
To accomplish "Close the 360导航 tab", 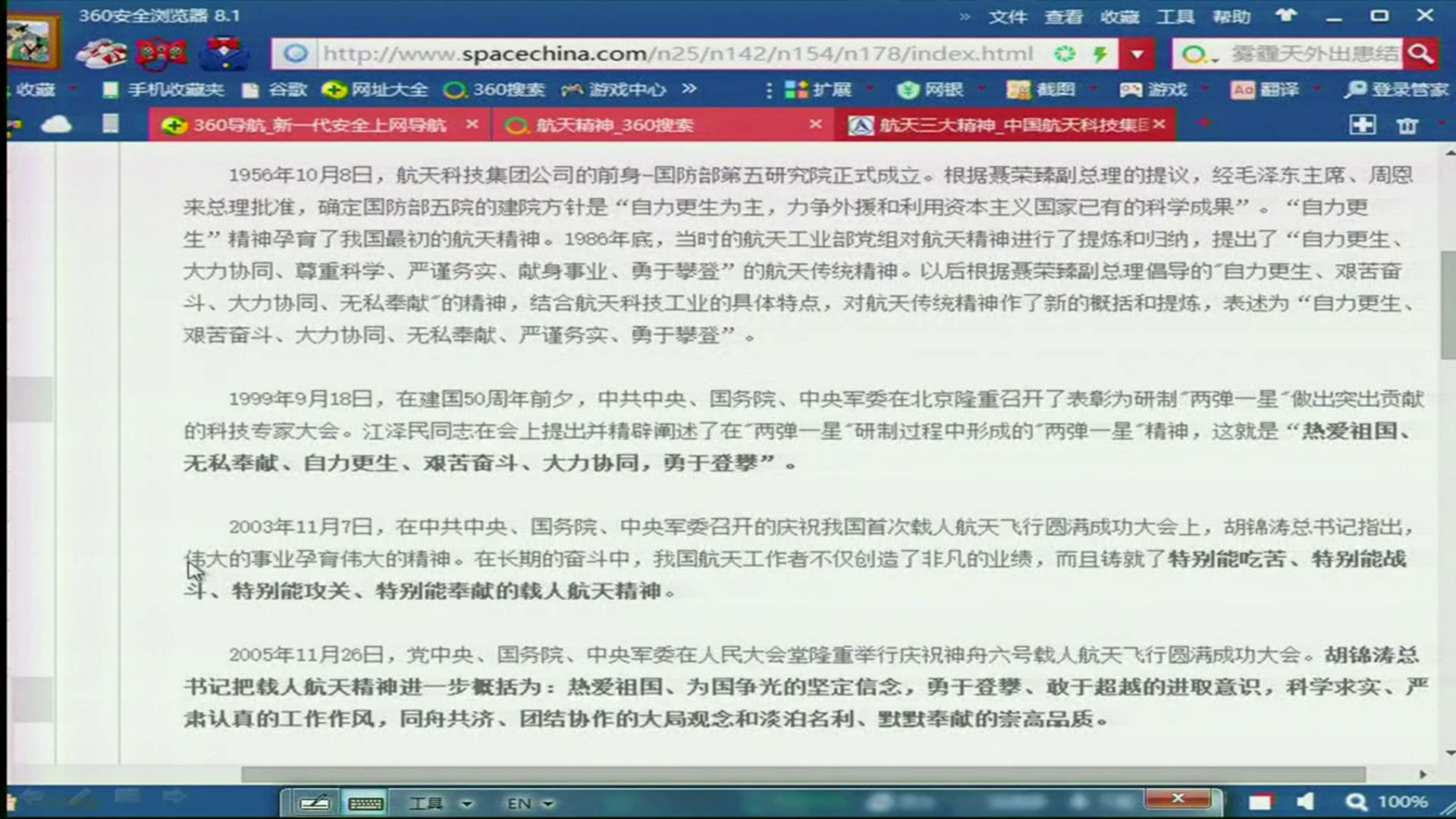I will click(472, 124).
